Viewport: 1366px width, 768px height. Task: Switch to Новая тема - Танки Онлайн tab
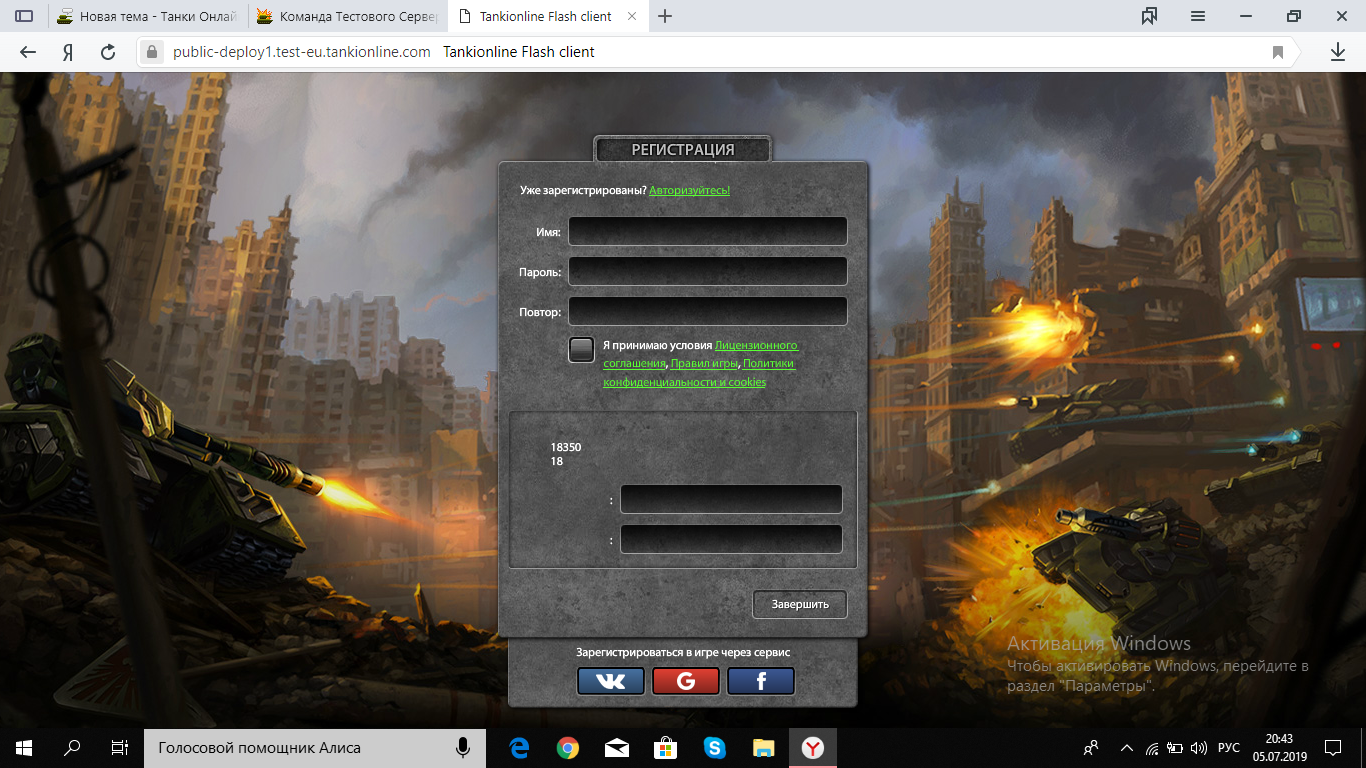point(148,16)
